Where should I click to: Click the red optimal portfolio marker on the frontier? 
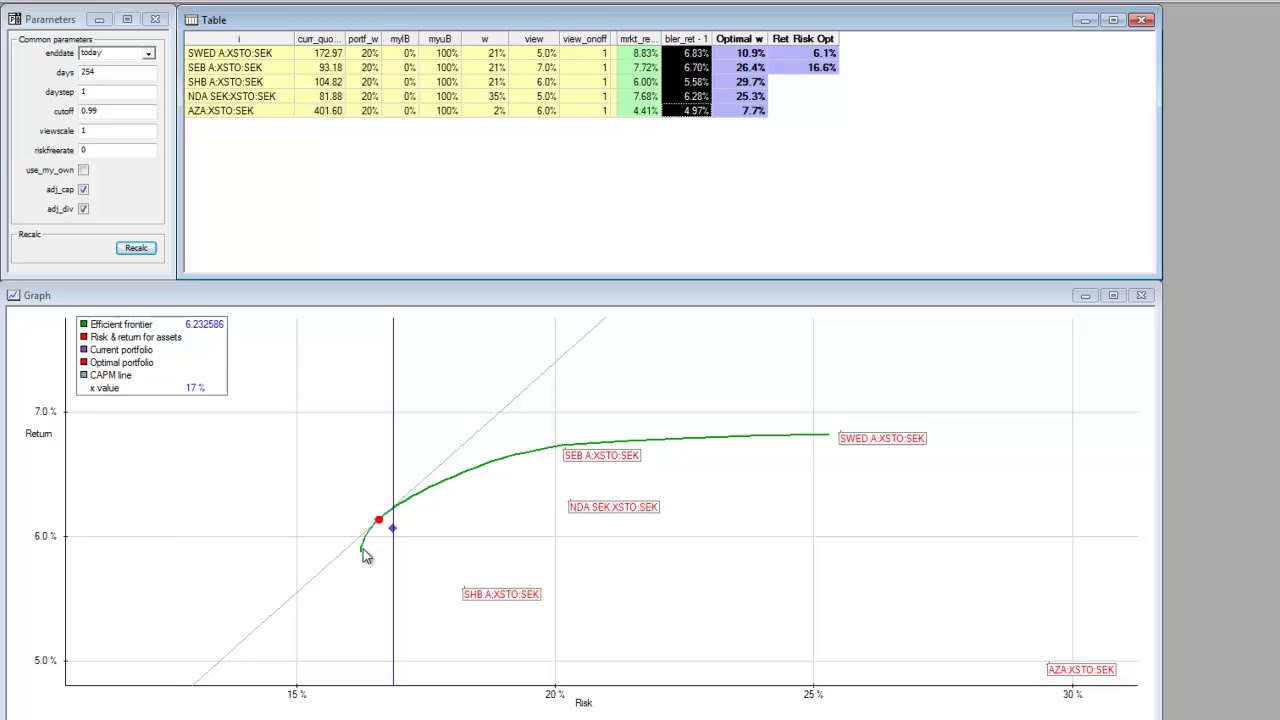[x=378, y=520]
